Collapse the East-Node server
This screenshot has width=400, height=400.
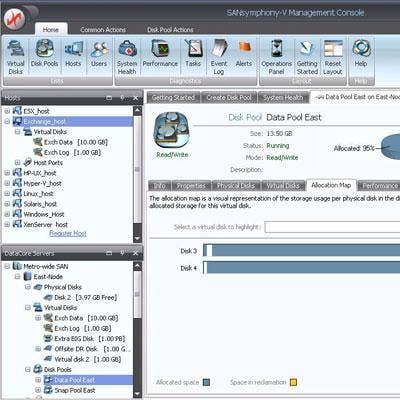pos(17,277)
